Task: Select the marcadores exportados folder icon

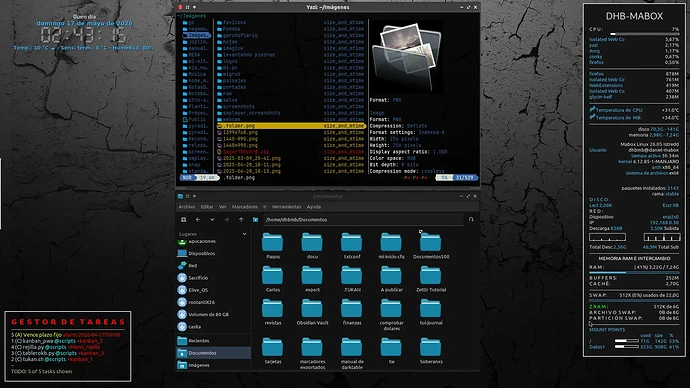Action: (x=312, y=347)
